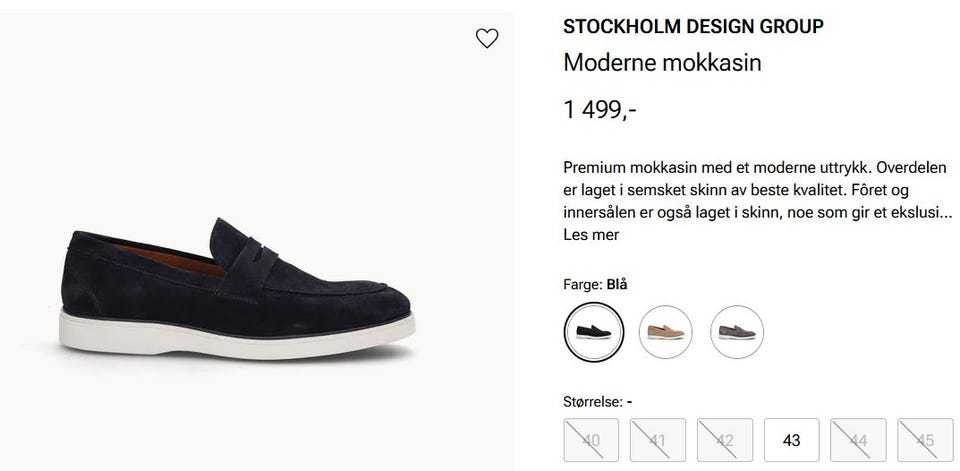Click the Størrelse label text
The height and width of the screenshot is (471, 960).
(594, 402)
